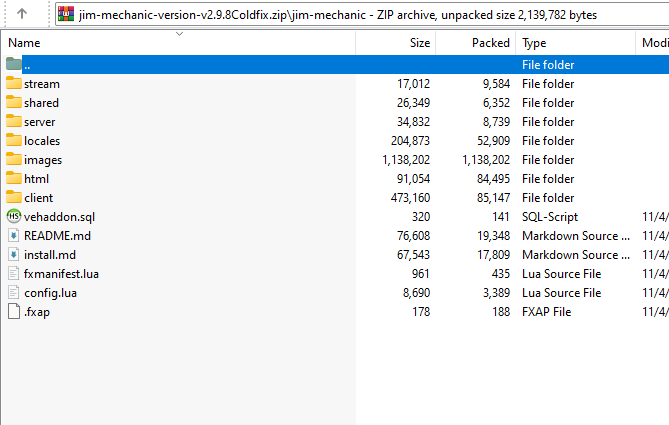Click the install.md markdown file icon
This screenshot has height=425, width=669.
click(14, 254)
